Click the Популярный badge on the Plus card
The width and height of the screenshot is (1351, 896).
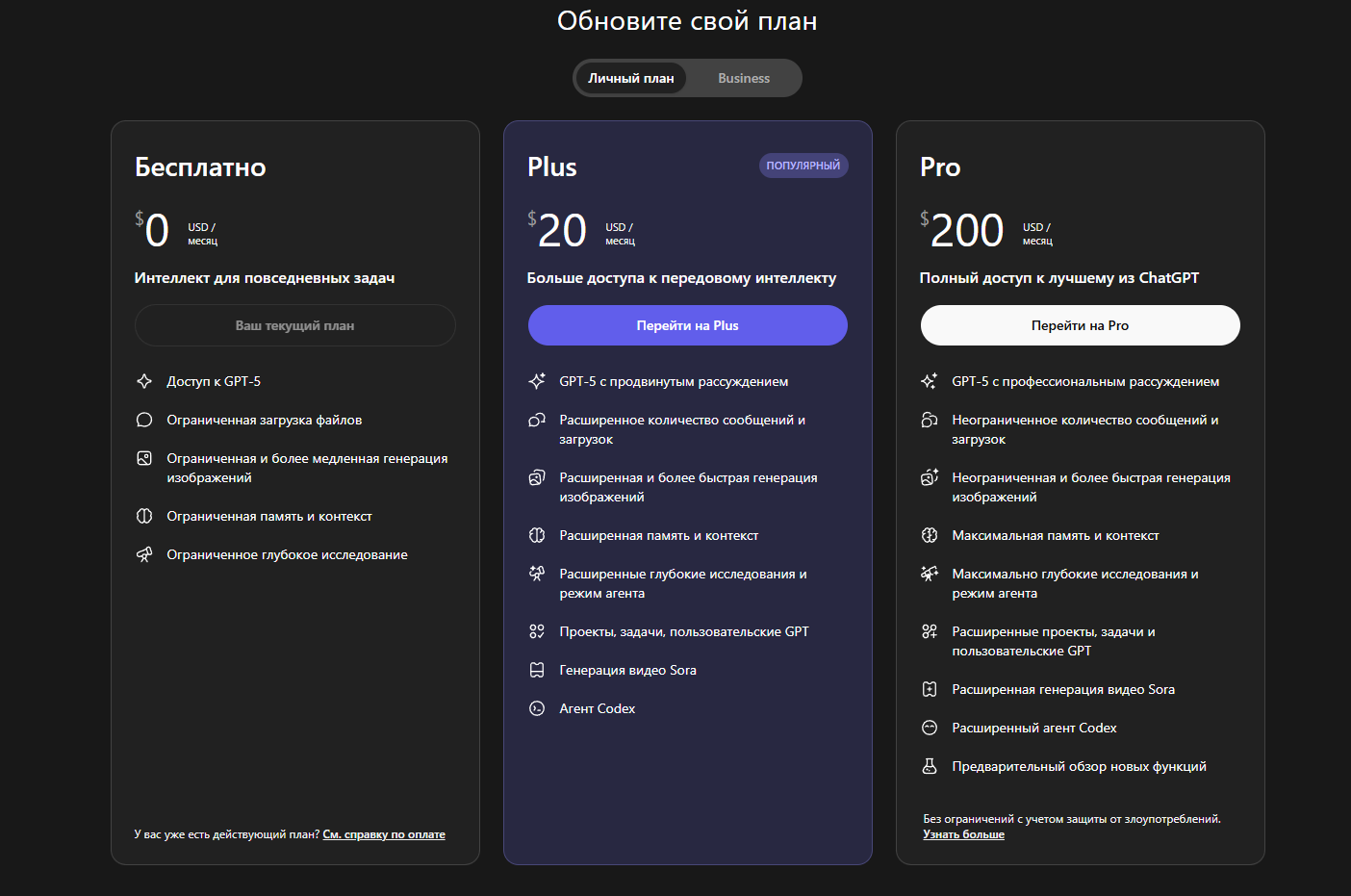pyautogui.click(x=803, y=166)
